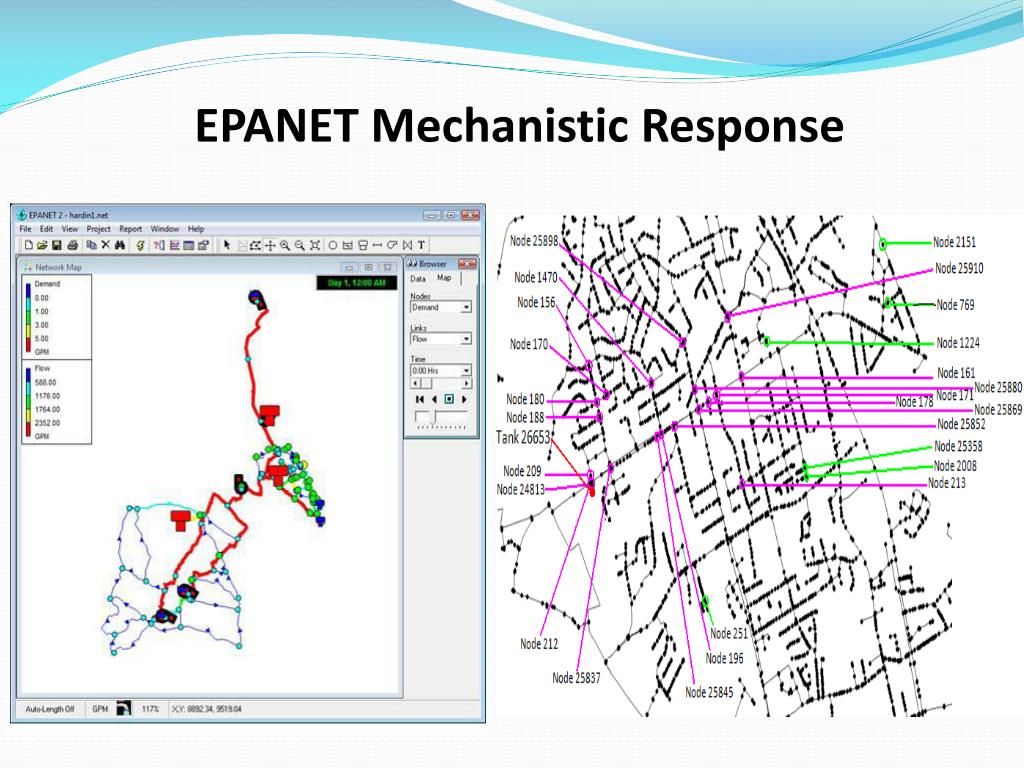Click the Query toolbar icon
The width and height of the screenshot is (1024, 768).
point(159,246)
